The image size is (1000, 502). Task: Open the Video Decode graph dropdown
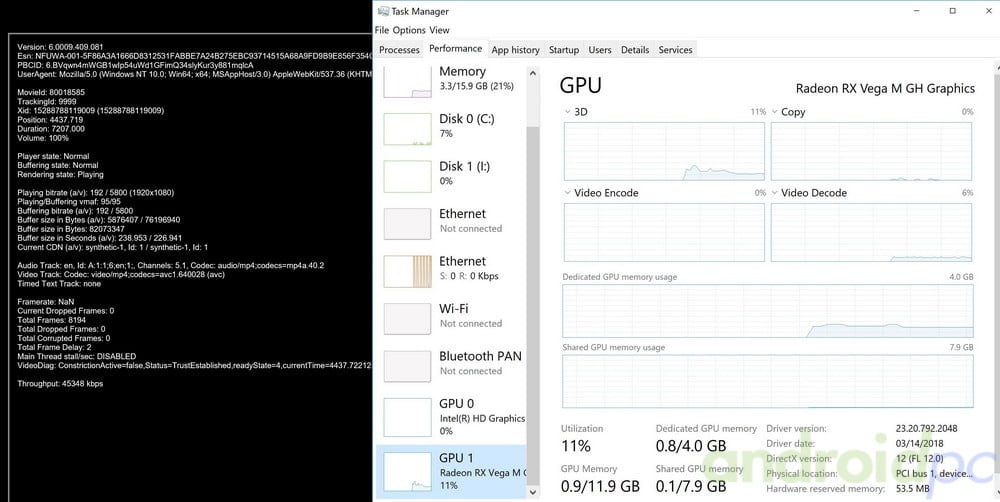(775, 193)
